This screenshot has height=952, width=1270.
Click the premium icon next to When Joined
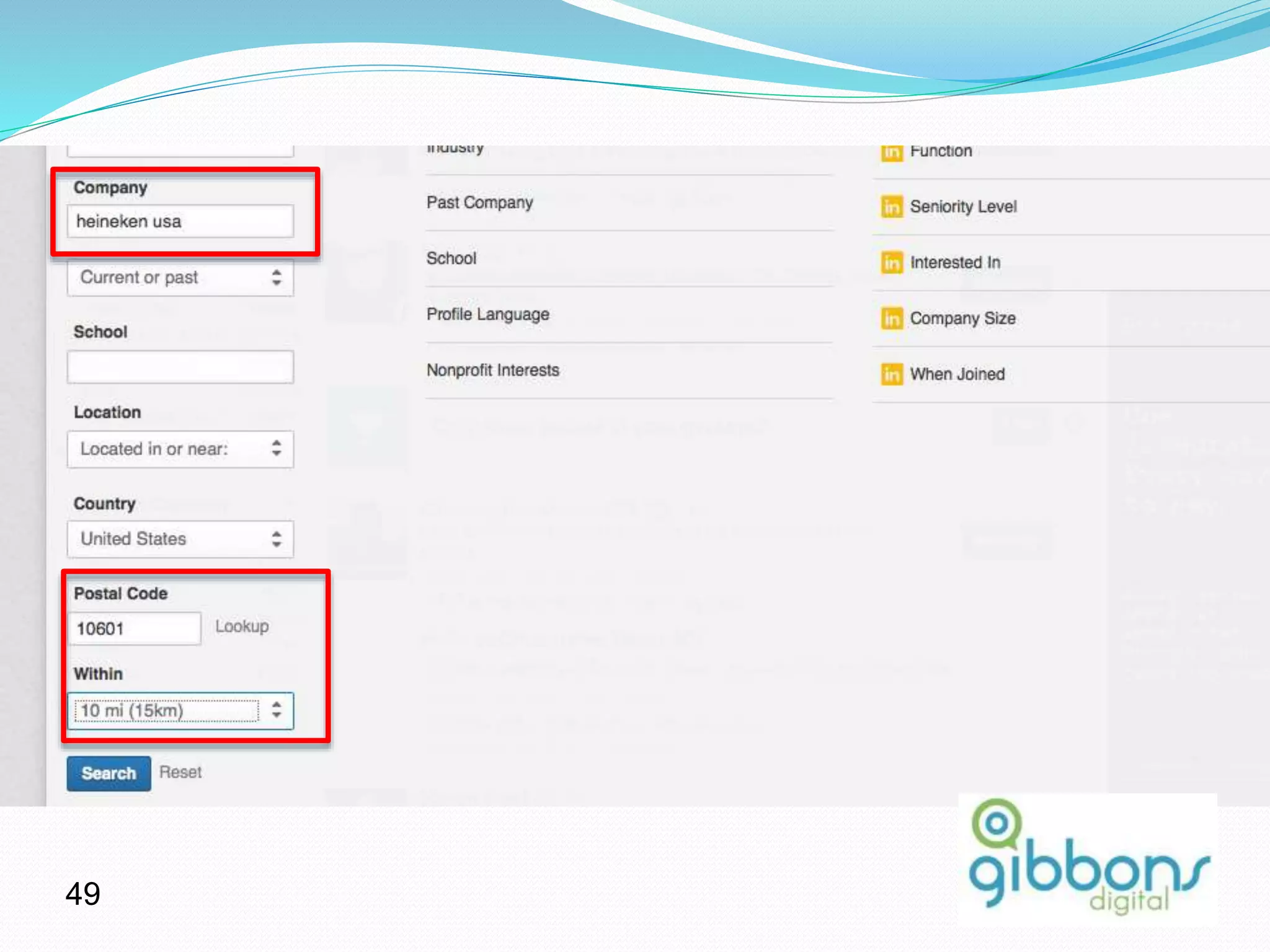click(x=892, y=374)
